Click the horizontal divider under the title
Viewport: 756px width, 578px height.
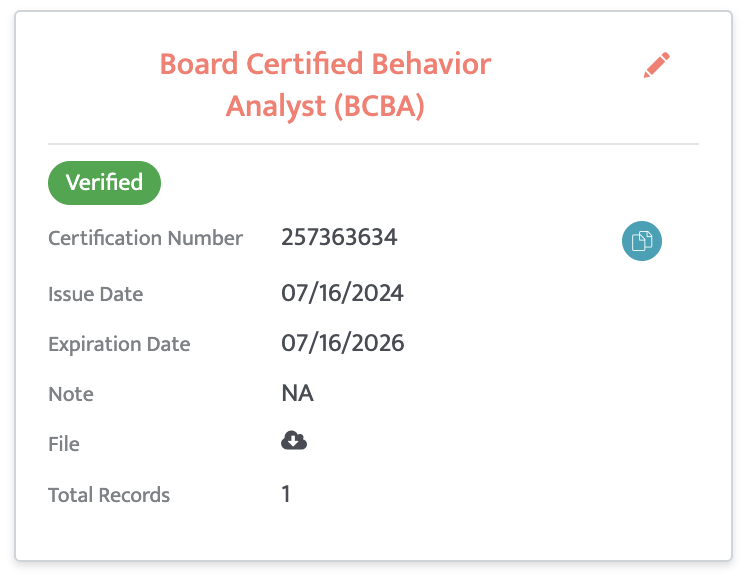[x=373, y=144]
